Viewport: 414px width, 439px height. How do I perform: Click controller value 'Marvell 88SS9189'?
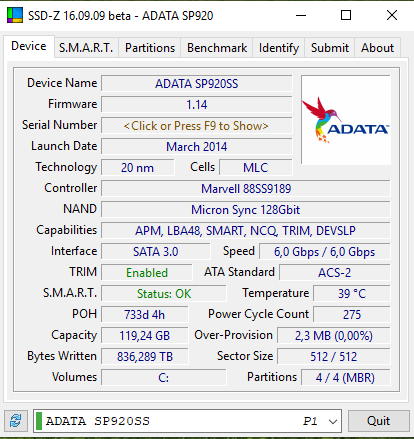pos(246,189)
